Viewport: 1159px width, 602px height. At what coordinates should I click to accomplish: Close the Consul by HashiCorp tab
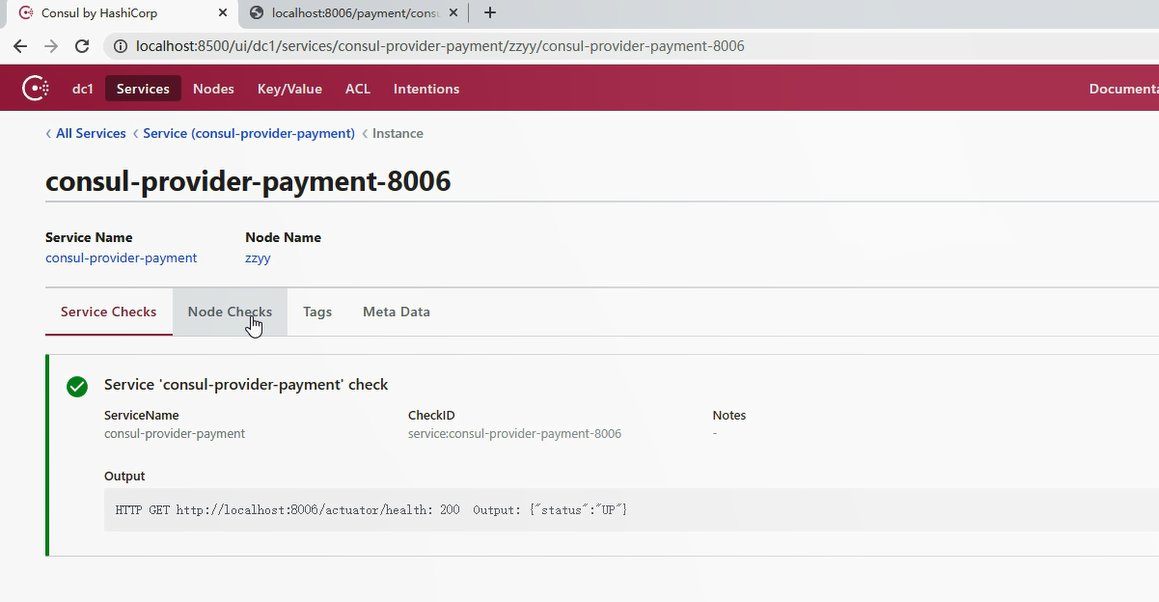click(222, 13)
